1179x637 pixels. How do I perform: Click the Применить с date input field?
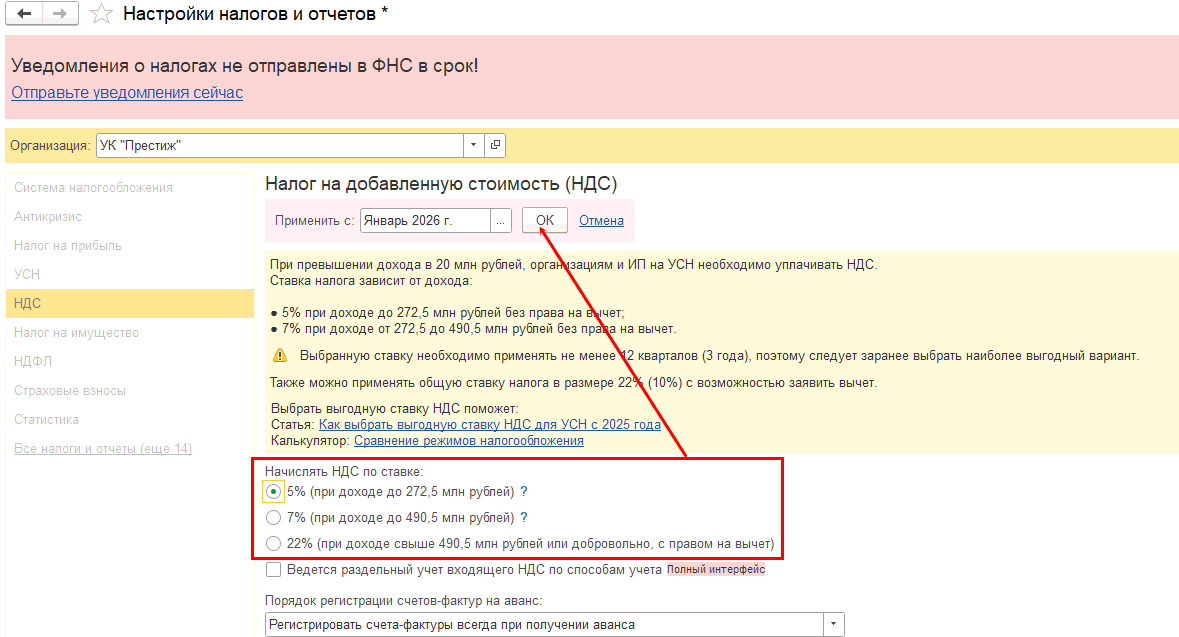pyautogui.click(x=425, y=221)
